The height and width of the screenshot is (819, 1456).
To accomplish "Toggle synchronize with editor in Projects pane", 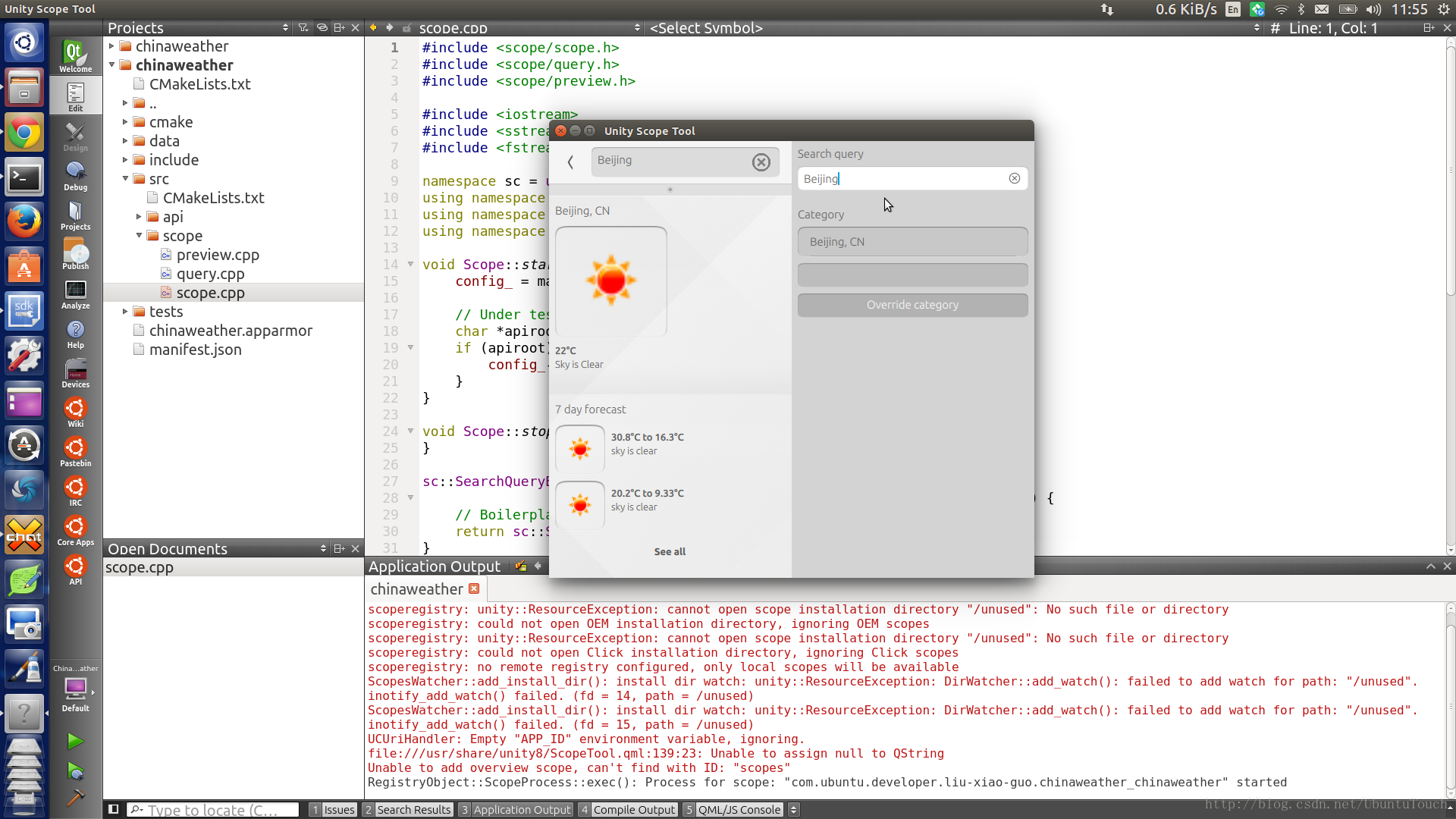I will coord(322,27).
